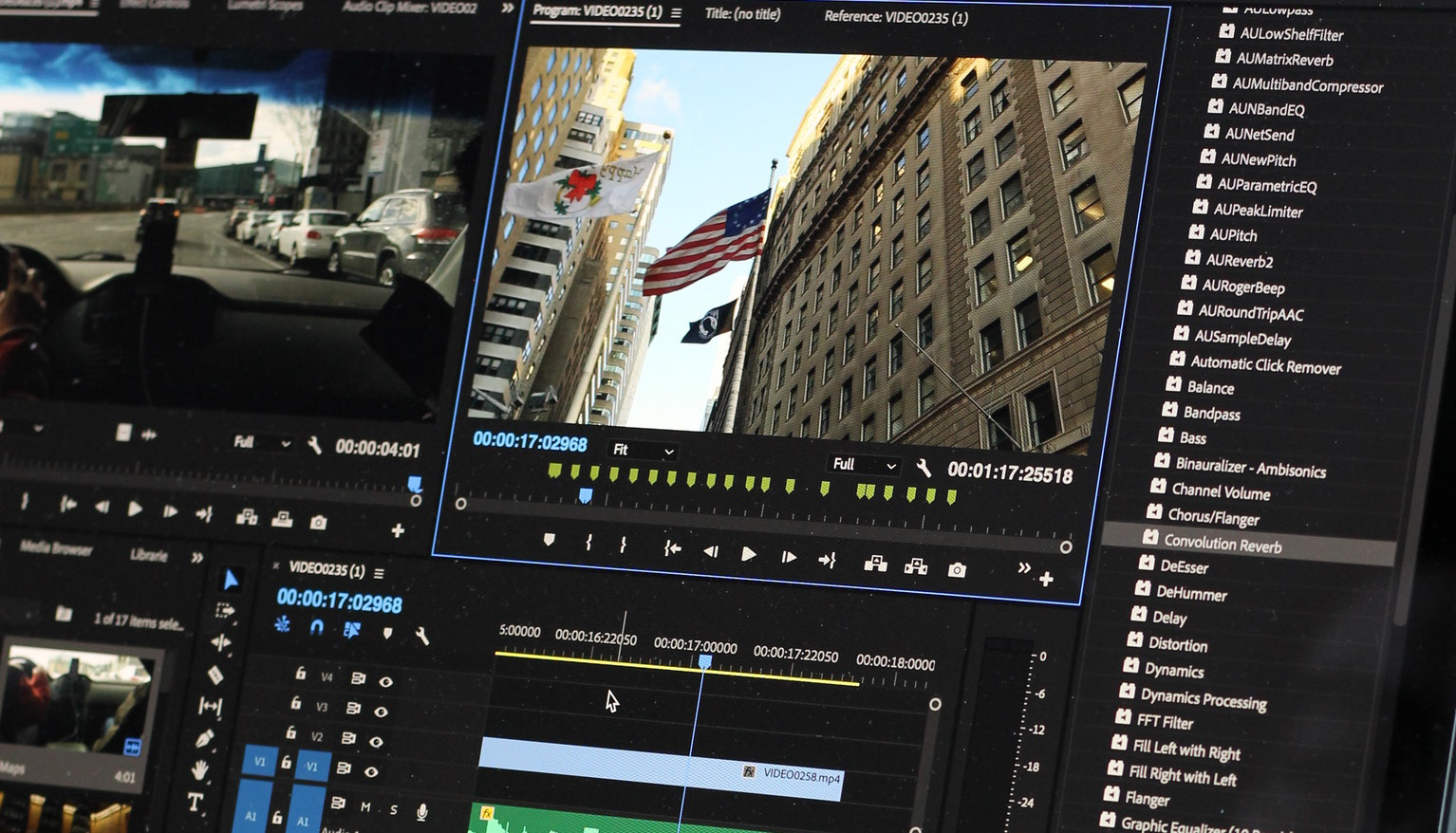Click Program monitor blue playhead marker
Image resolution: width=1456 pixels, height=833 pixels.
[586, 495]
